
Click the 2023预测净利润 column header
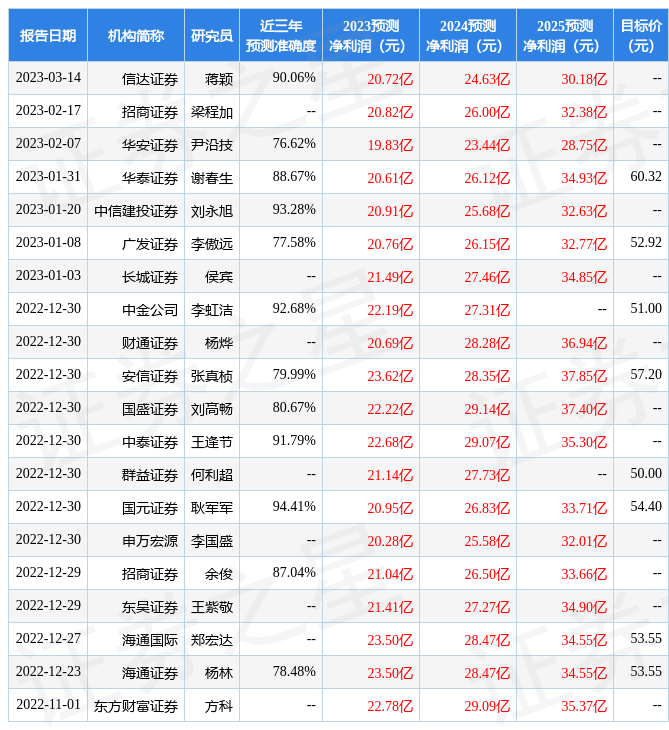pos(371,35)
